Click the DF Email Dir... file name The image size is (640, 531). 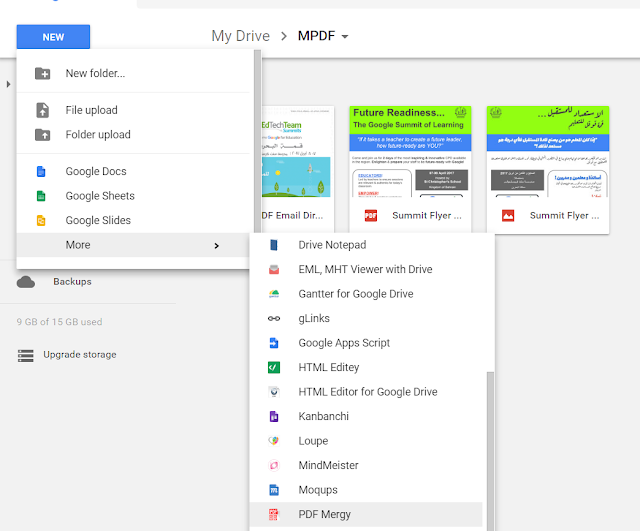[292, 216]
